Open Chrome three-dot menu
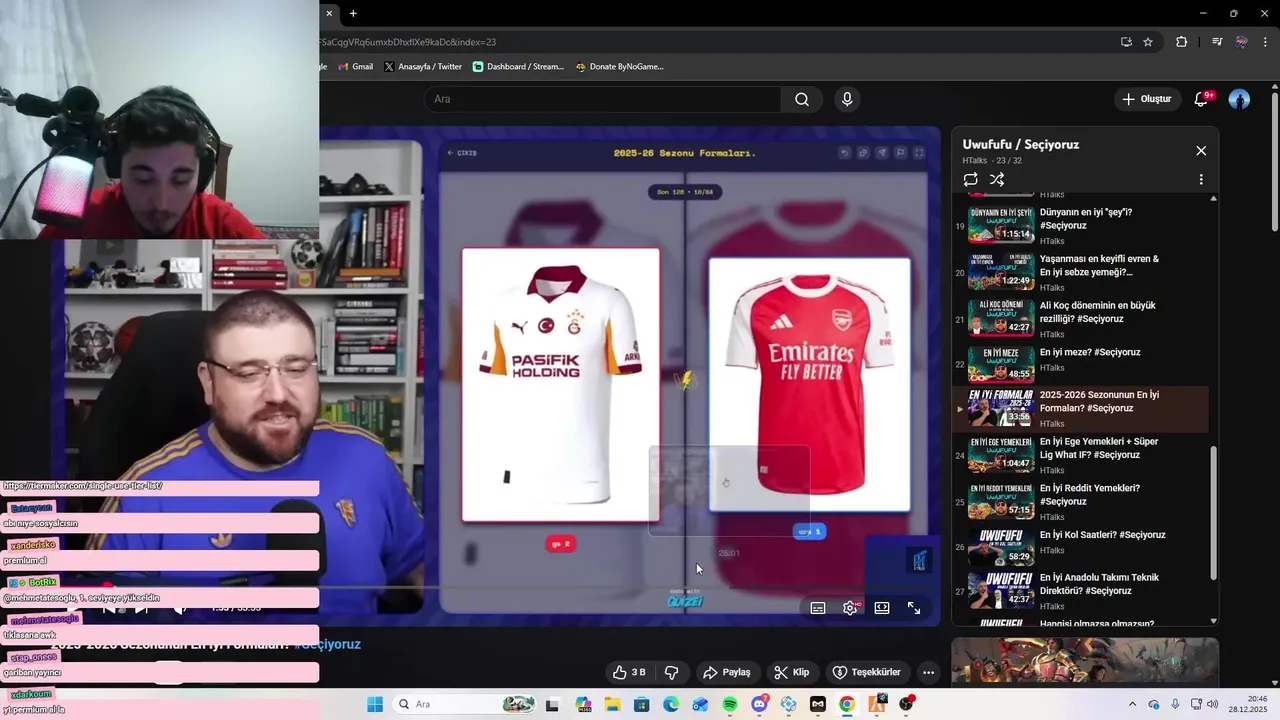The width and height of the screenshot is (1280, 720). pyautogui.click(x=1266, y=42)
